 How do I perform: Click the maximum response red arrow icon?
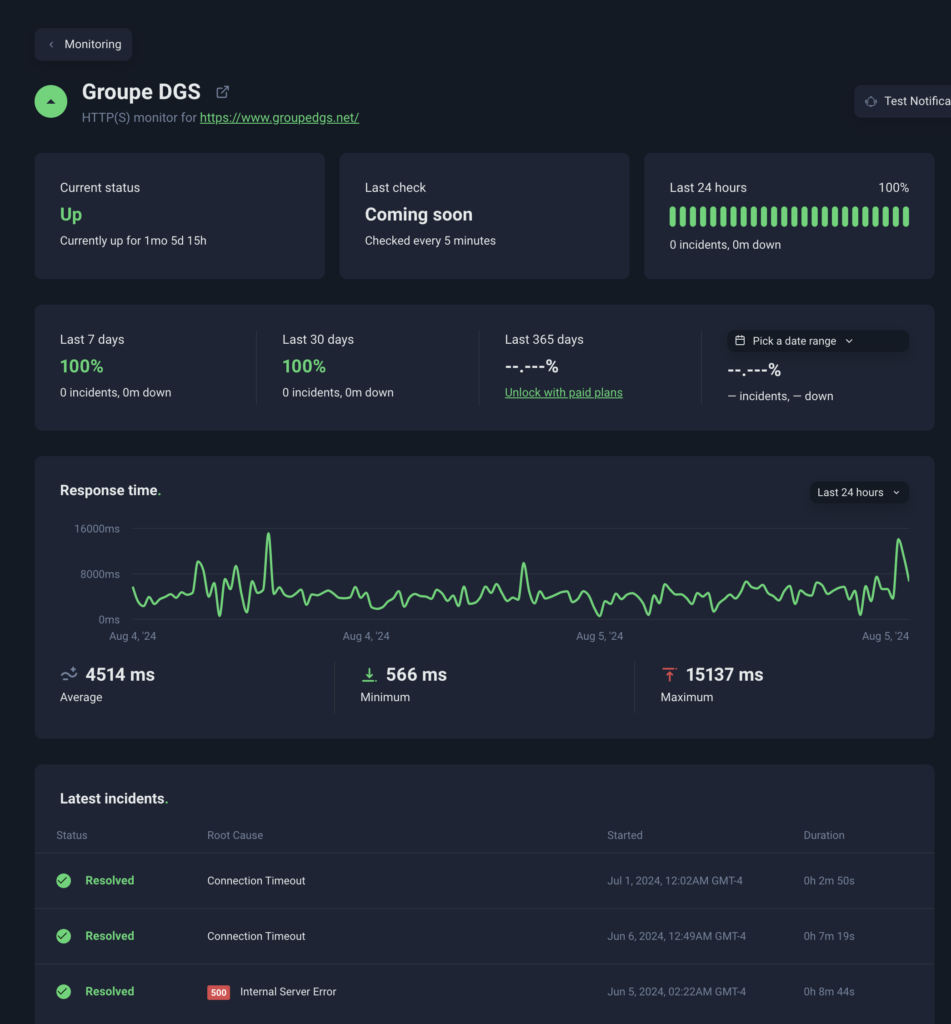tap(669, 675)
